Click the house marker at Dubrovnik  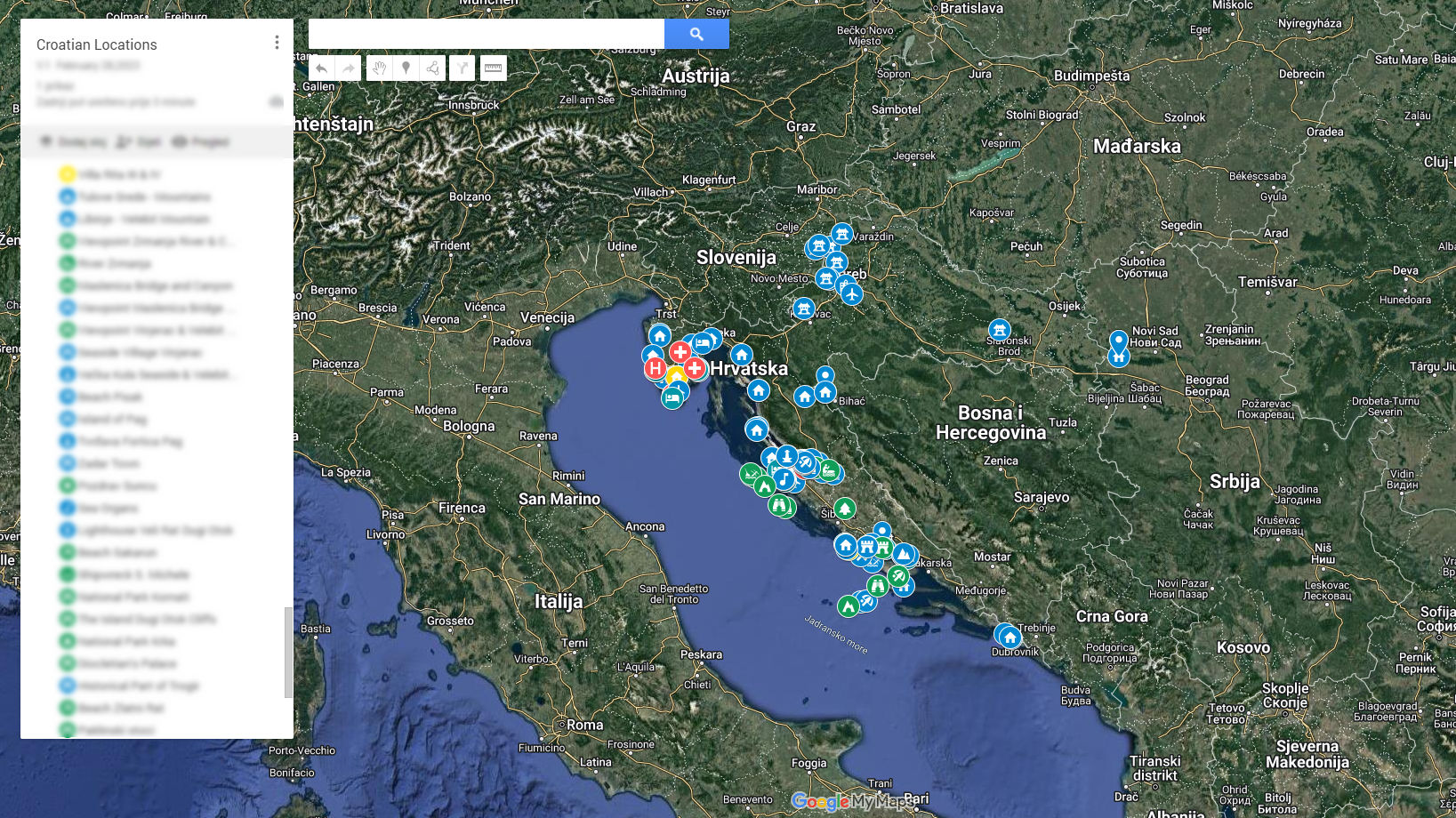point(1010,637)
